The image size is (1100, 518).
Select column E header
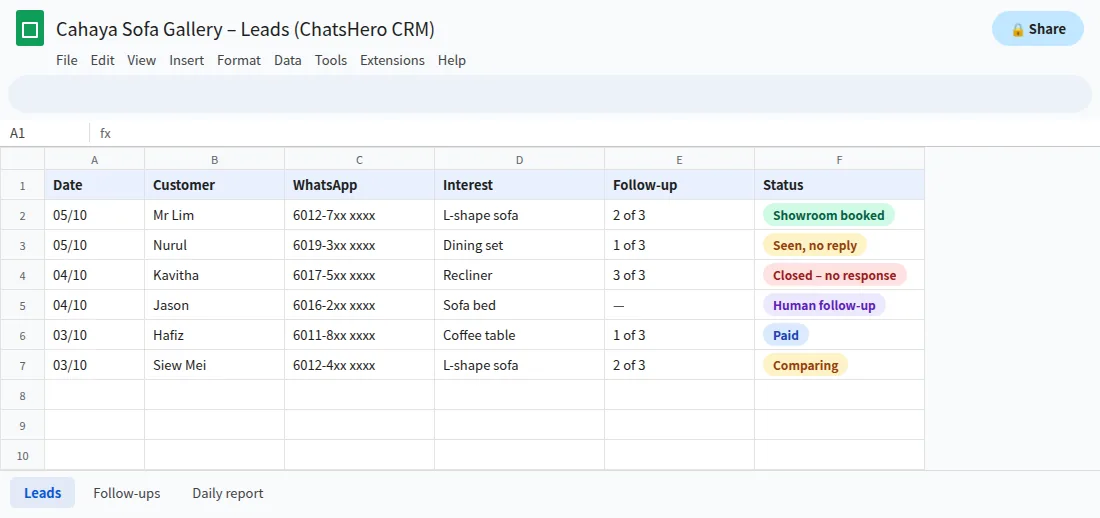[680, 159]
